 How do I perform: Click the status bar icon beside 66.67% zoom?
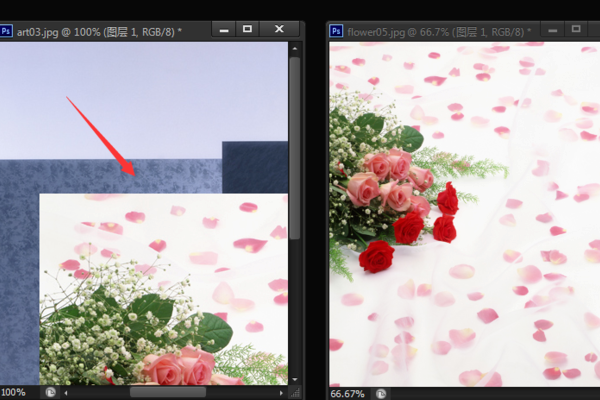pyautogui.click(x=381, y=394)
